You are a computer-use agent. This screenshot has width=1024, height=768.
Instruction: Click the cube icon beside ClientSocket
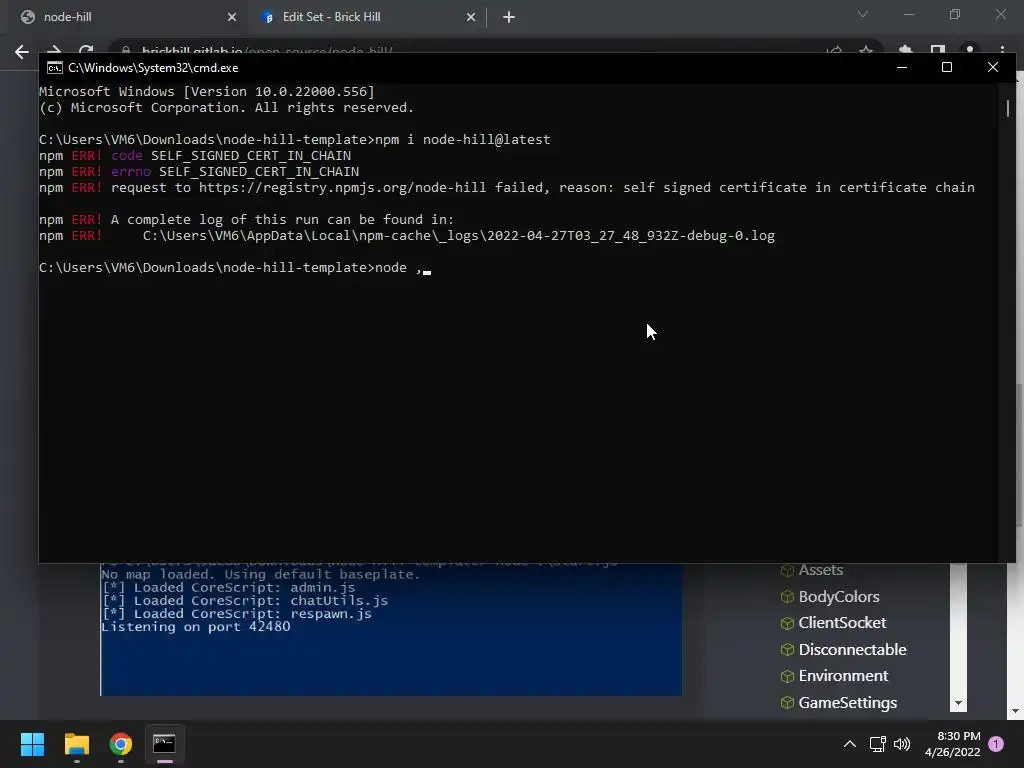[787, 624]
